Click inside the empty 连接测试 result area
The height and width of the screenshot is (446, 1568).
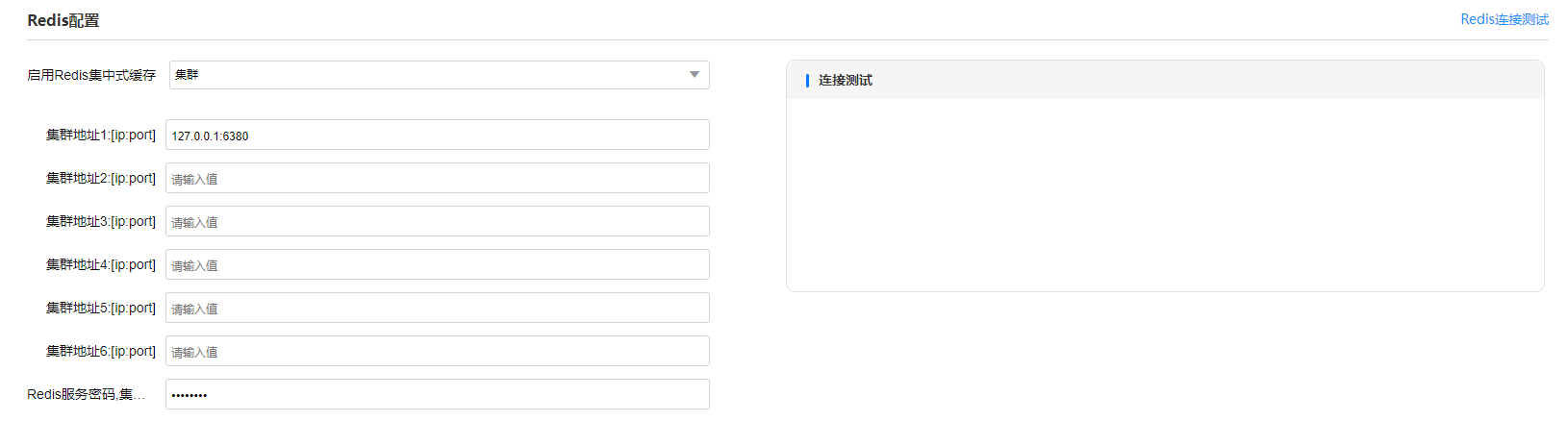click(1164, 192)
